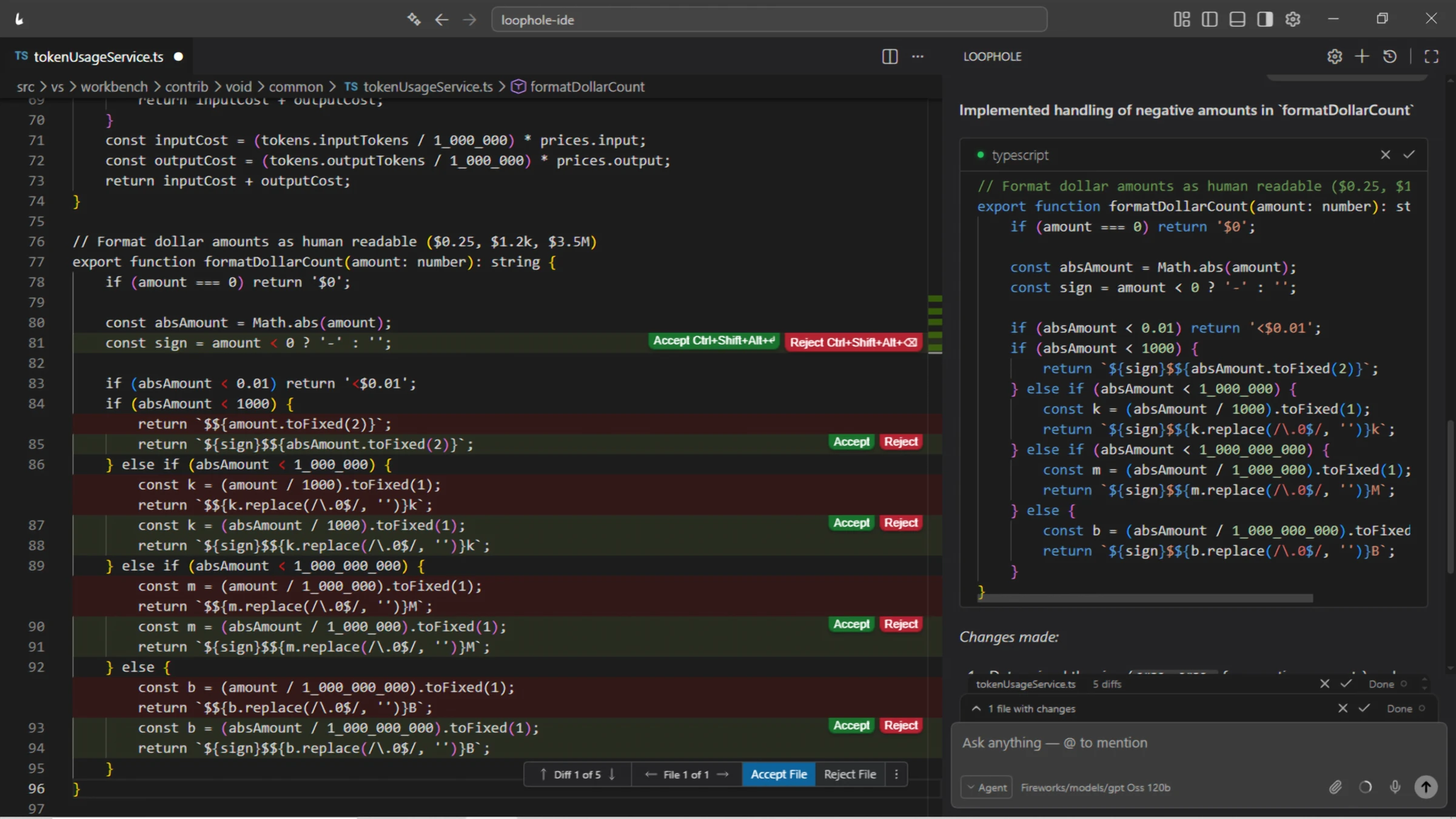The height and width of the screenshot is (819, 1456).
Task: Click the Reject File button
Action: (x=850, y=775)
